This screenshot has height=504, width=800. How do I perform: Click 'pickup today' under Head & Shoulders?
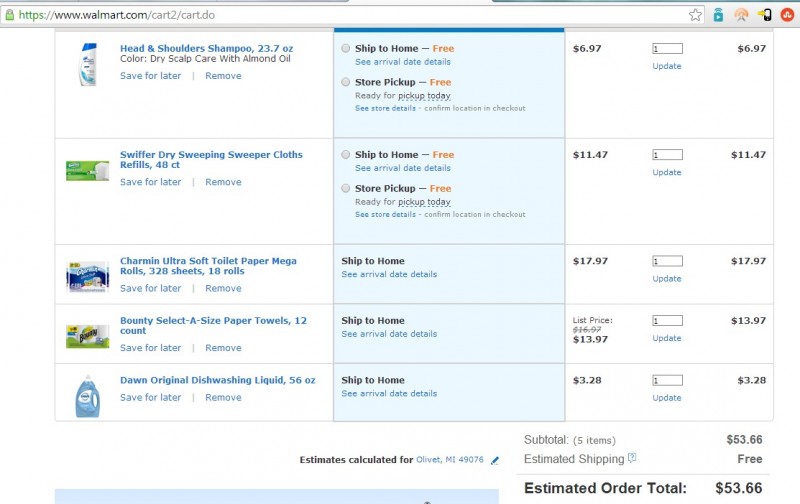coord(424,96)
